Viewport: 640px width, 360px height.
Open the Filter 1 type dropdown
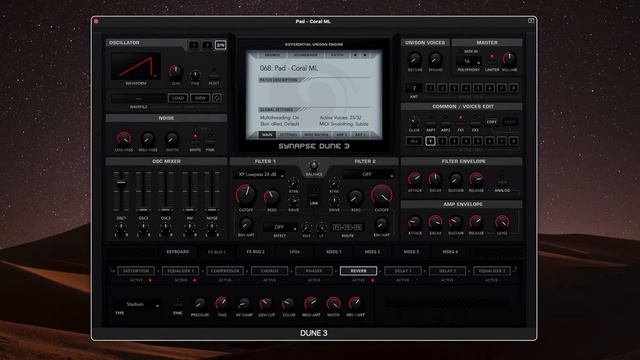point(260,174)
